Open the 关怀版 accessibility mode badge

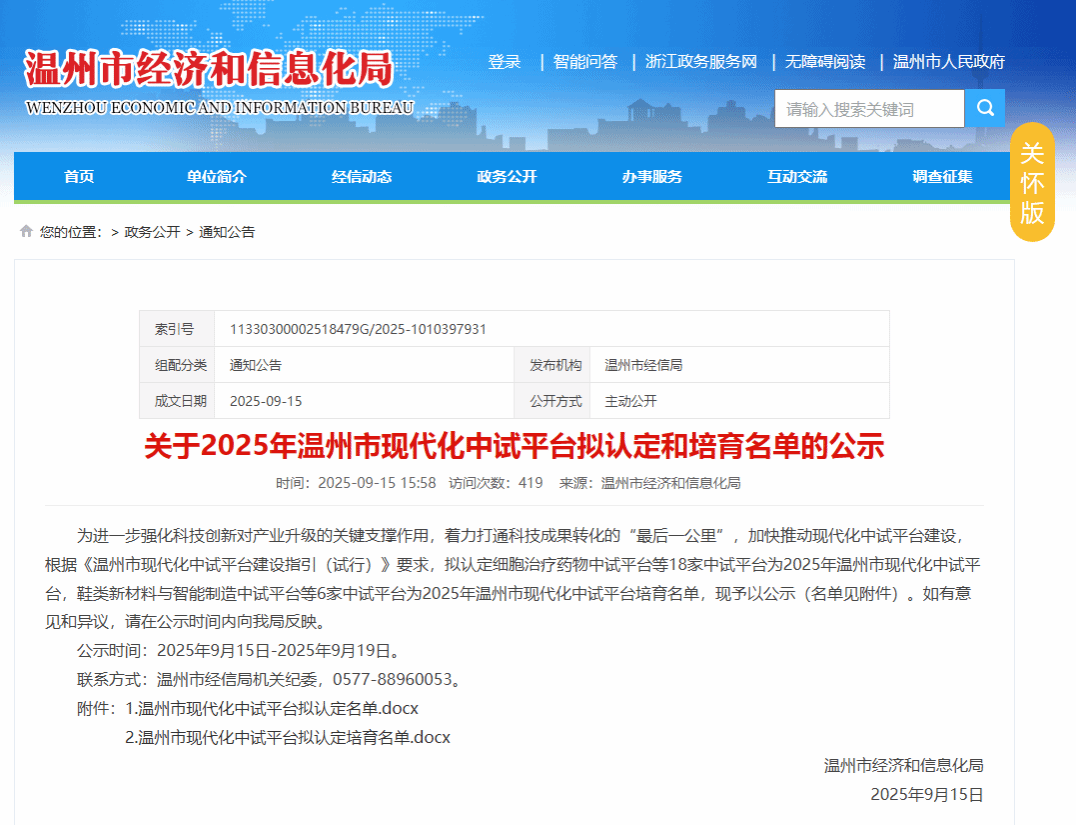click(1032, 183)
